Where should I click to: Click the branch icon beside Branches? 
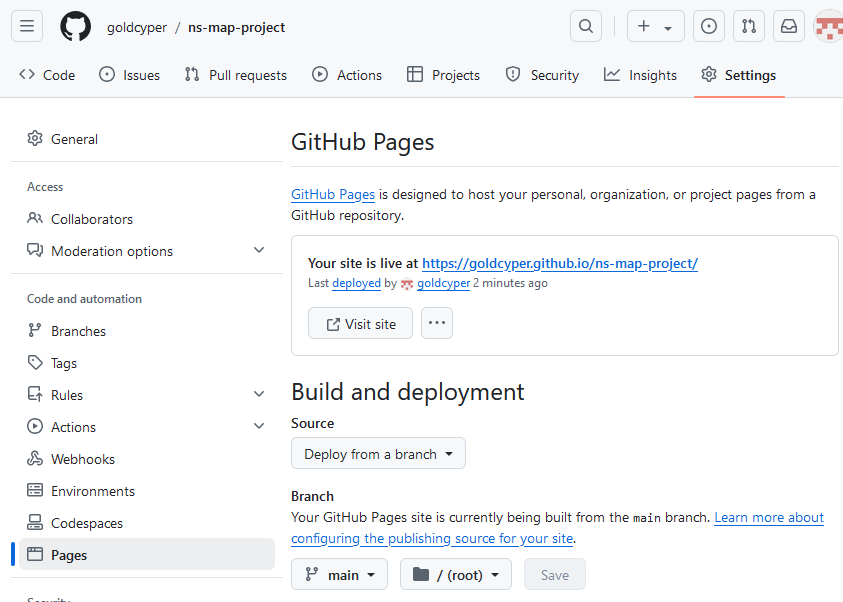[x=35, y=331]
